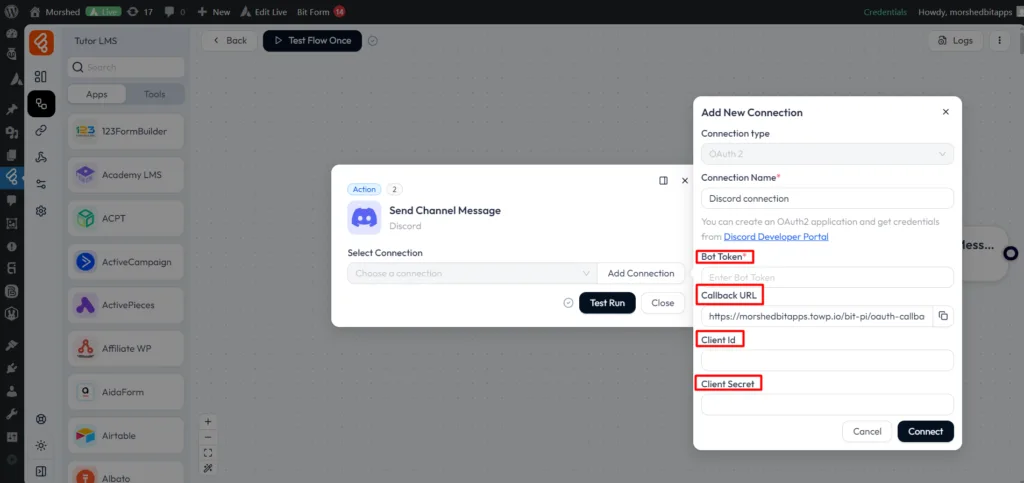Click Cancel in Add New Connection
This screenshot has width=1024, height=483.
[867, 431]
